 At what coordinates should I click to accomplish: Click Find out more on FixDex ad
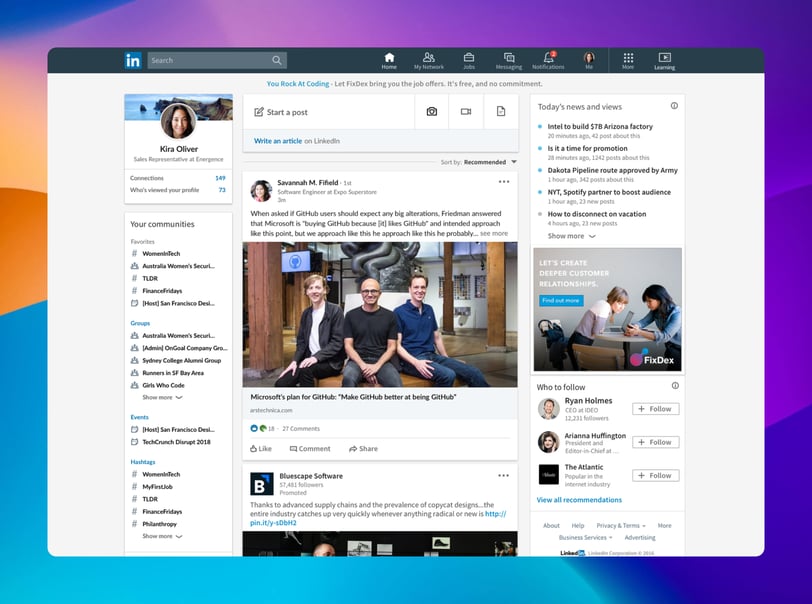561,300
